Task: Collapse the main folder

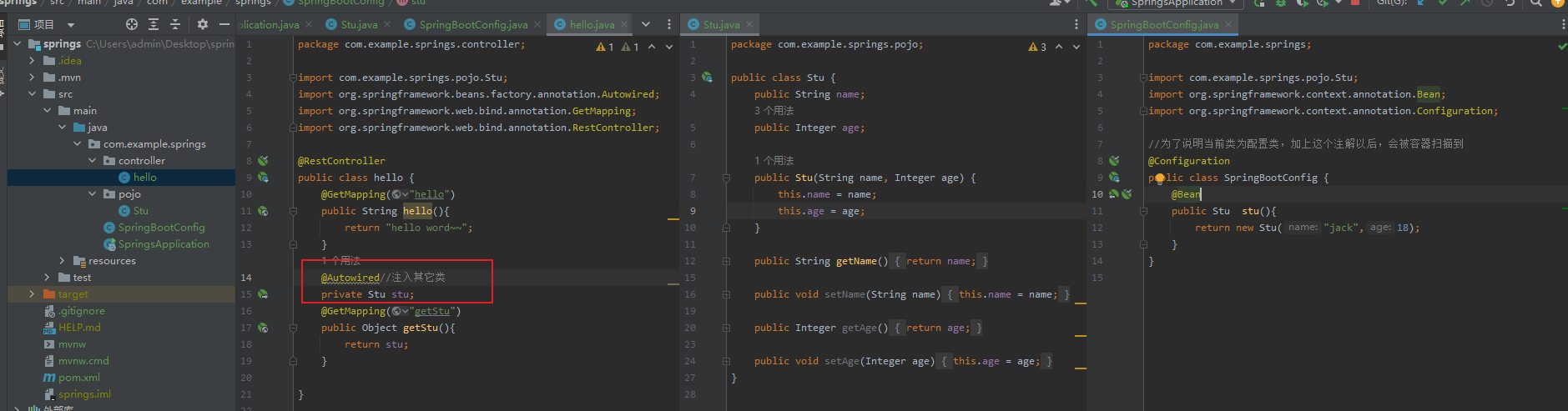Action: (48, 110)
